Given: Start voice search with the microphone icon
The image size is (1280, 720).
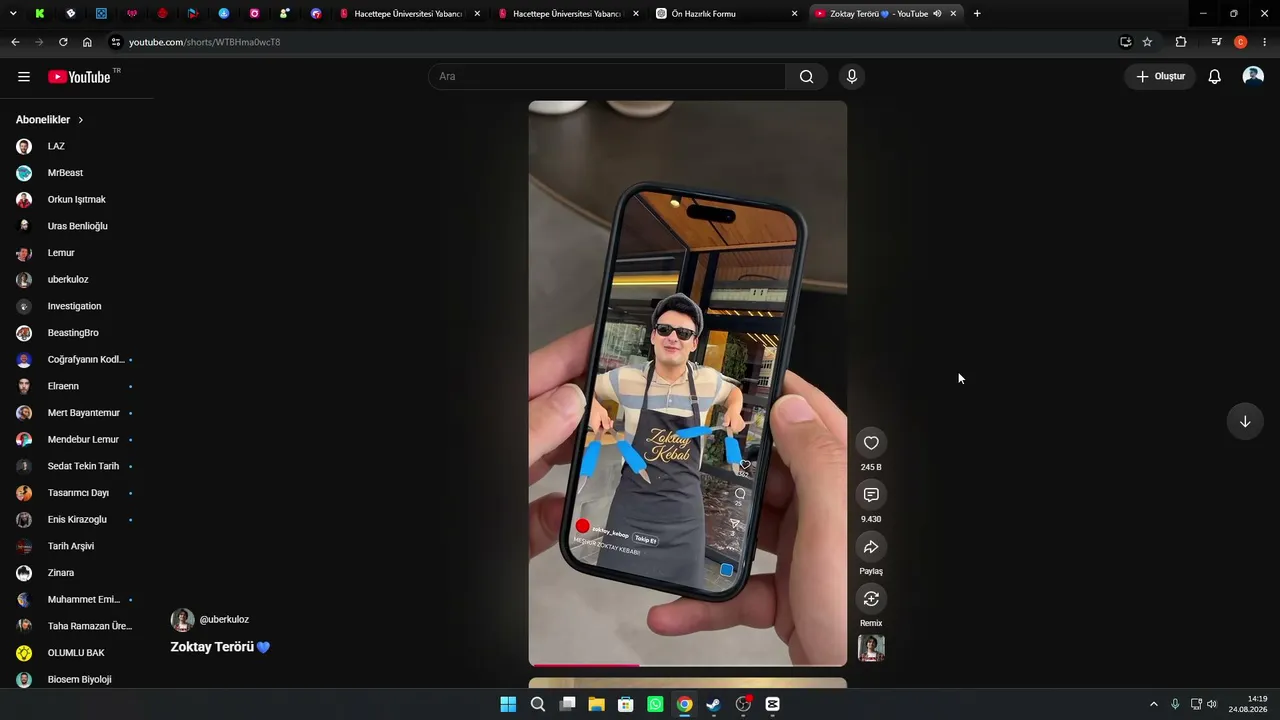Looking at the screenshot, I should coord(852,77).
